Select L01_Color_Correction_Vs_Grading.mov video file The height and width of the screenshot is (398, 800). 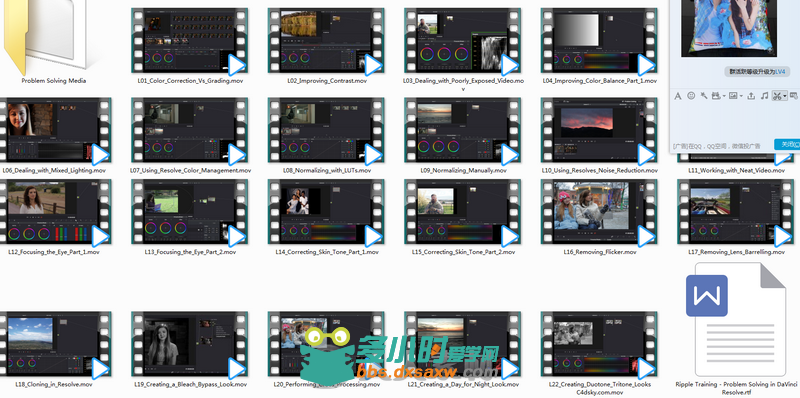tap(189, 46)
